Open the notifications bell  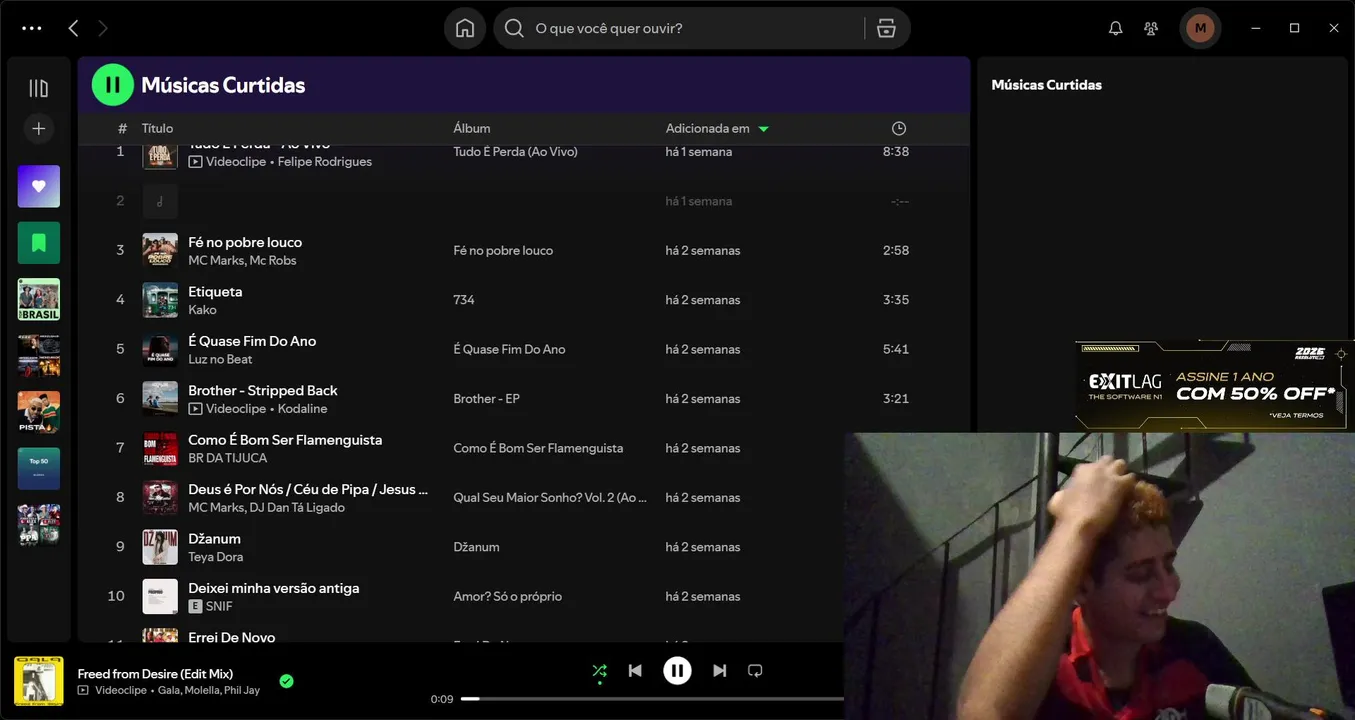pyautogui.click(x=1116, y=28)
